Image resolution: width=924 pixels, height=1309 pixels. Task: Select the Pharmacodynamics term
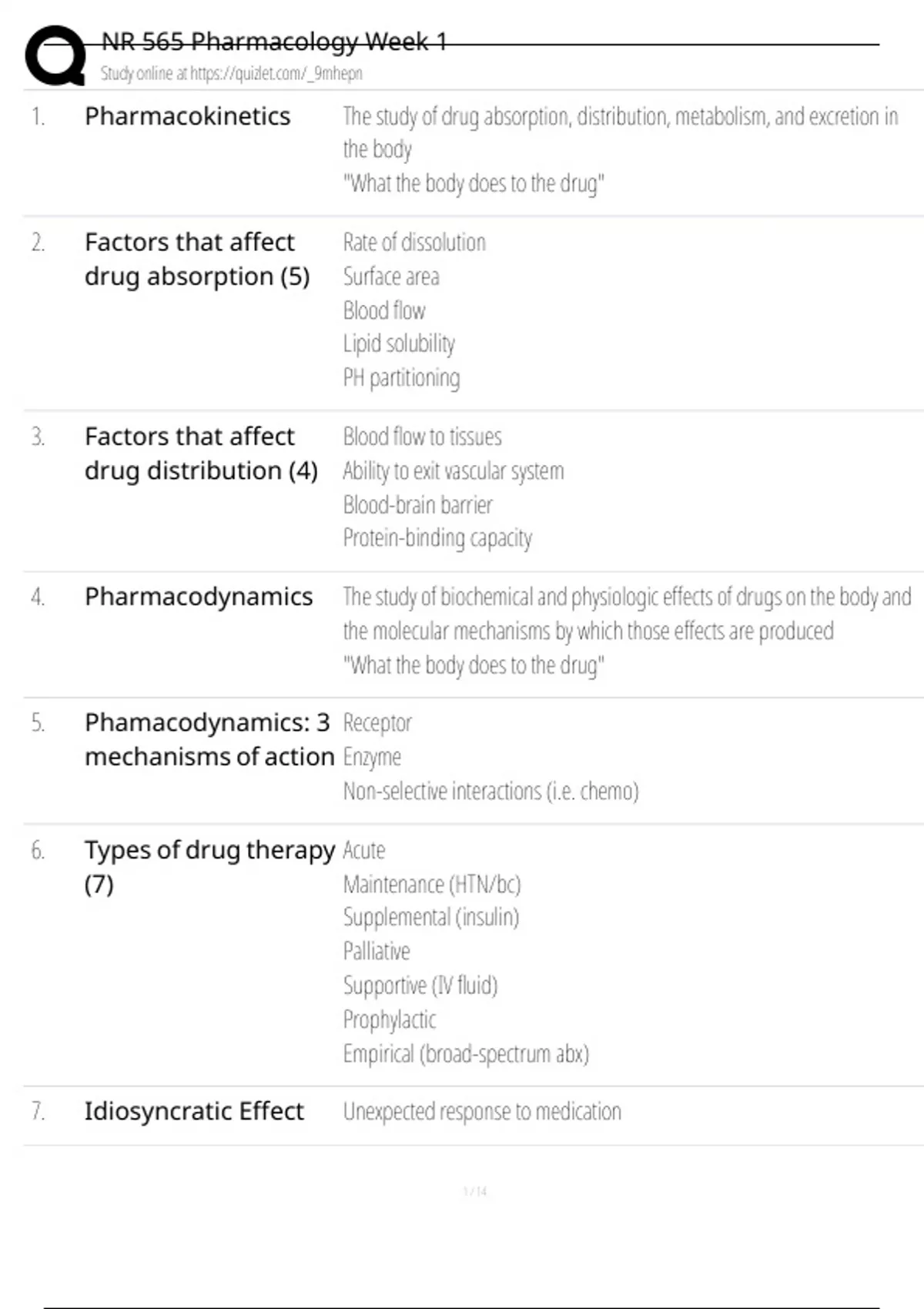[x=199, y=597]
